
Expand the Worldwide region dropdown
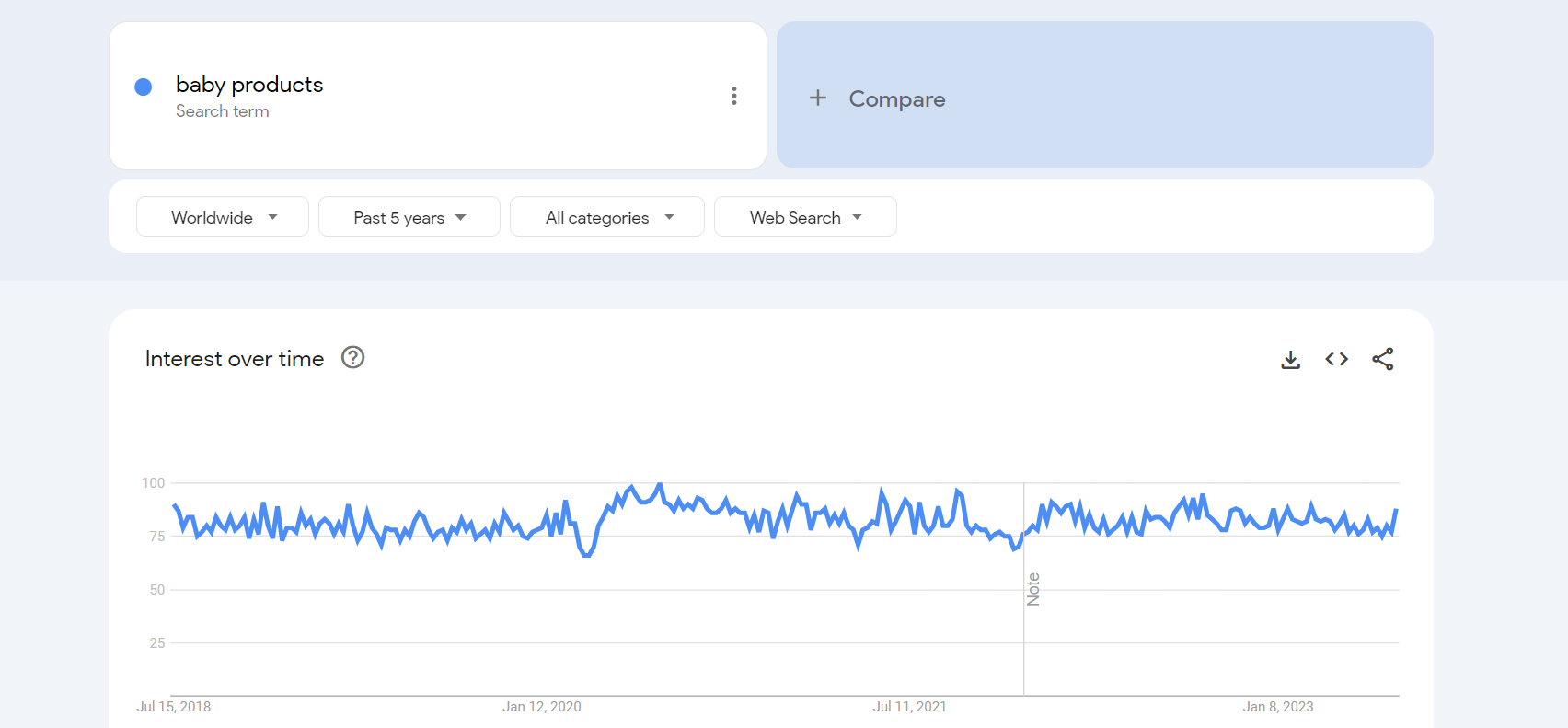click(x=223, y=217)
